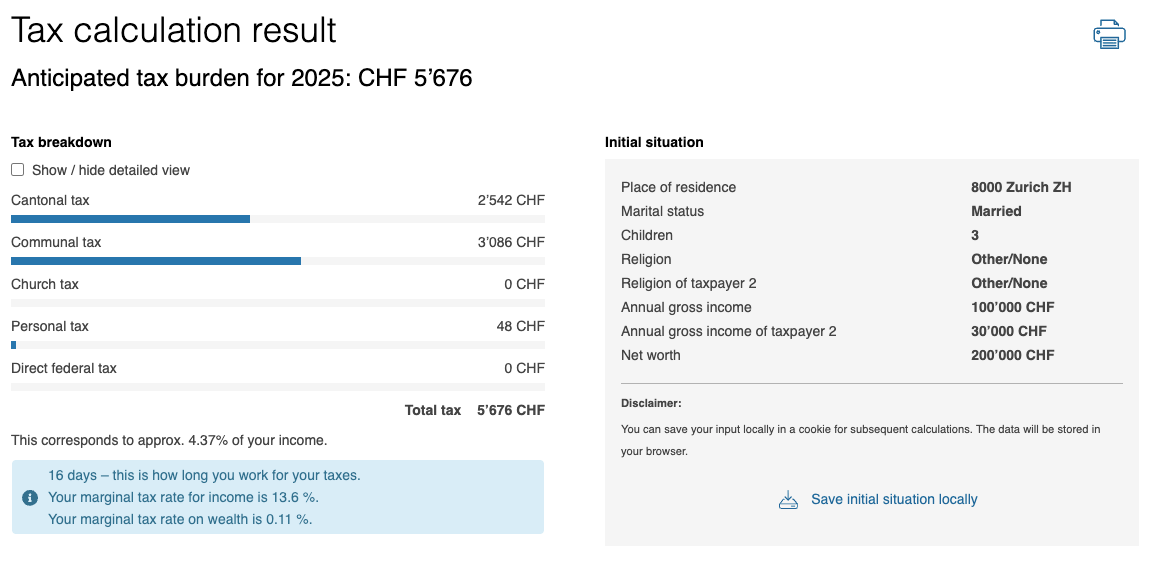
Task: Click the Show / hide detailed view label
Action: click(111, 170)
